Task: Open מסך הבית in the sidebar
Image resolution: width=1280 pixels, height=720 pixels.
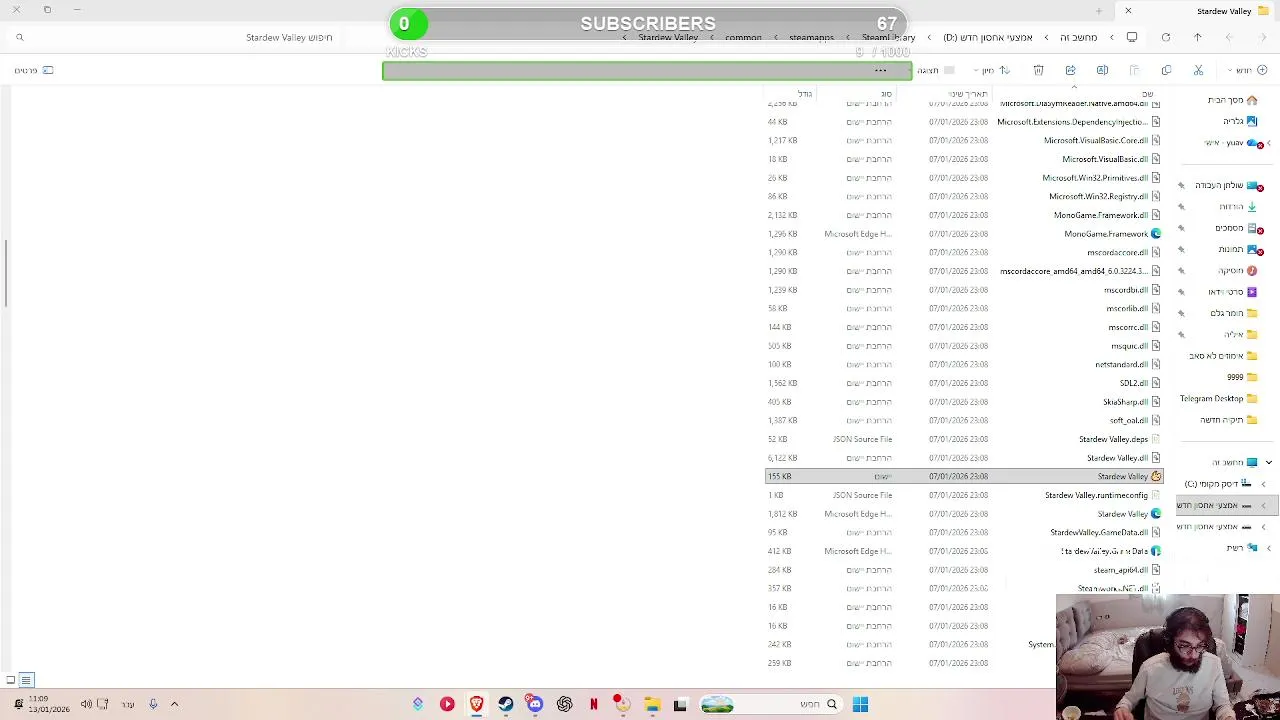Action: pos(1232,100)
